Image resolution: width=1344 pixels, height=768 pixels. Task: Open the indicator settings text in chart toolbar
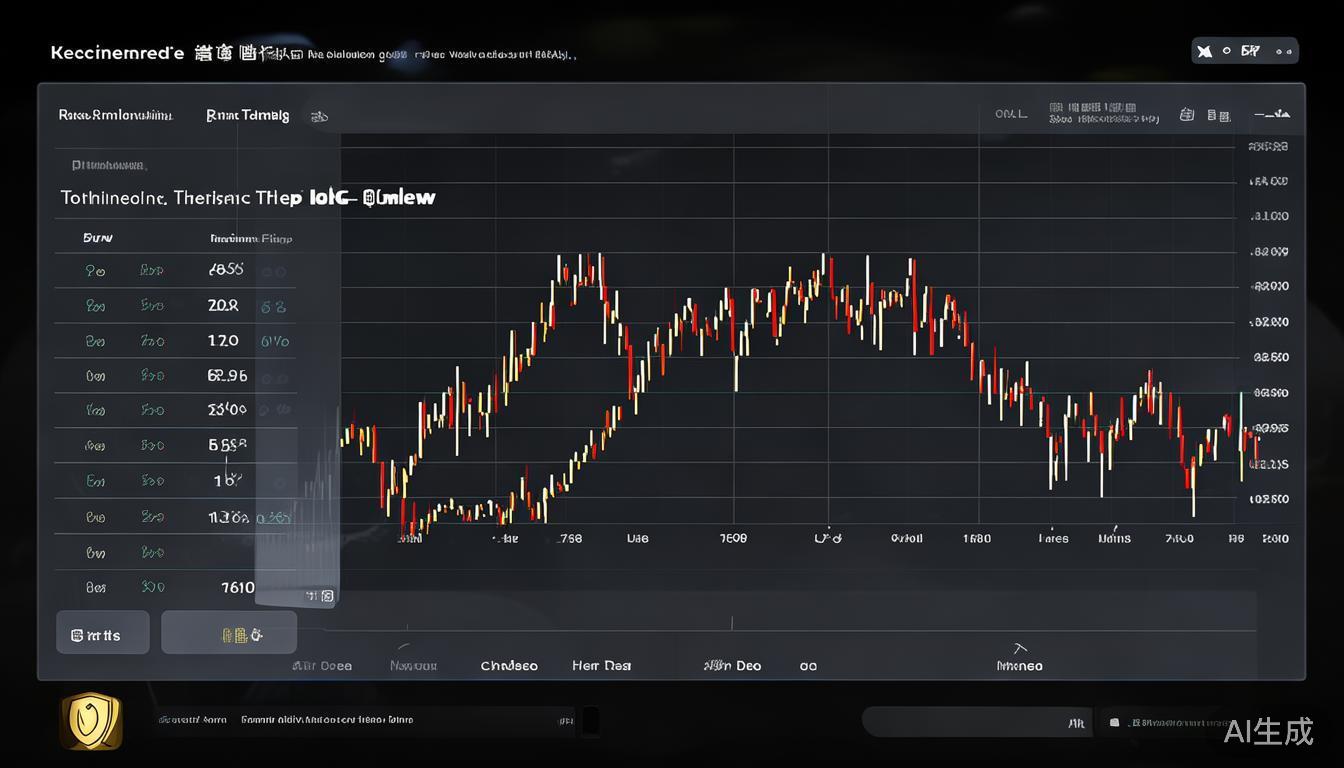tap(1104, 113)
